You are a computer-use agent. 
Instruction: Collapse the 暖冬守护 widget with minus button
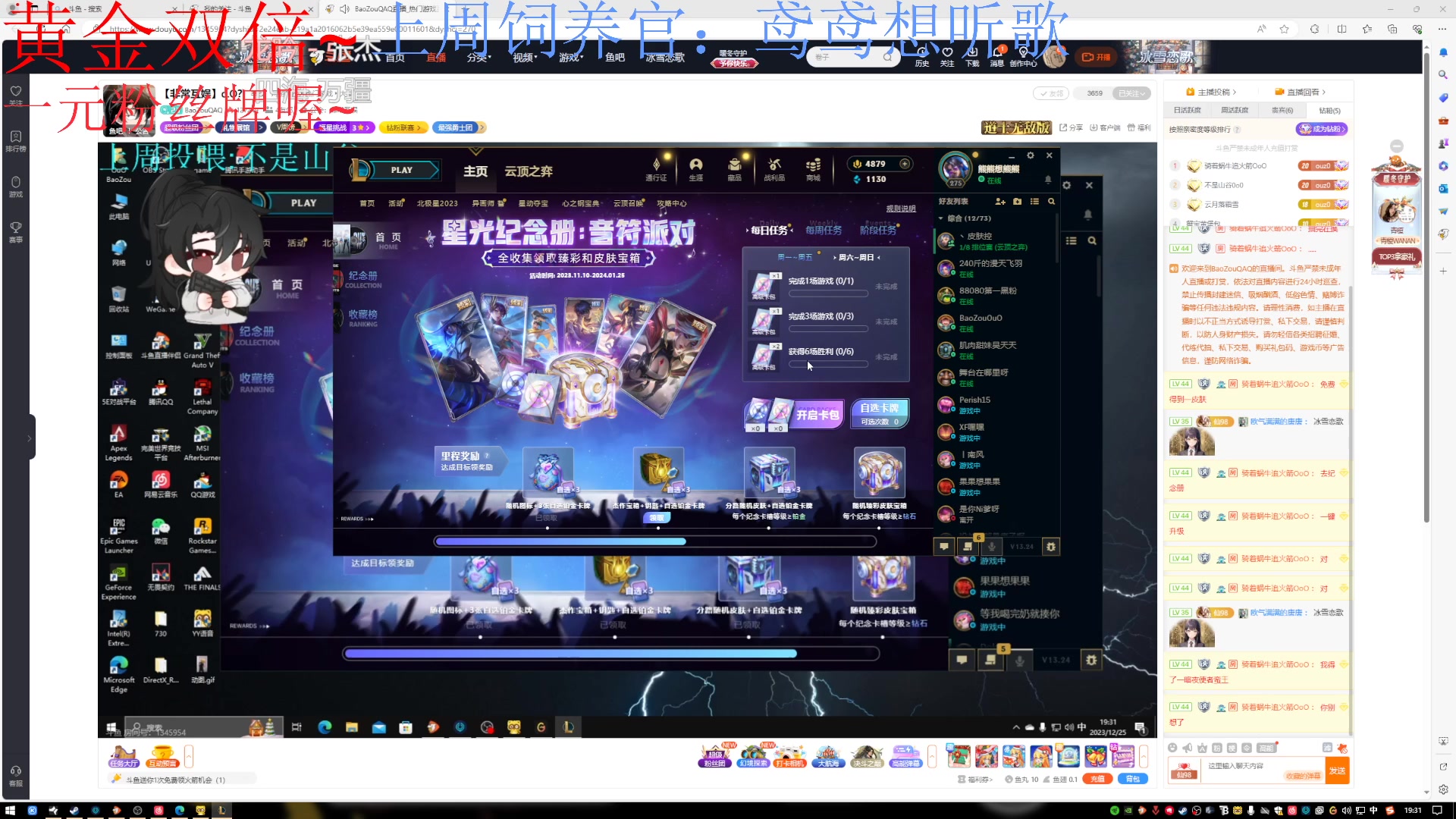click(1397, 146)
